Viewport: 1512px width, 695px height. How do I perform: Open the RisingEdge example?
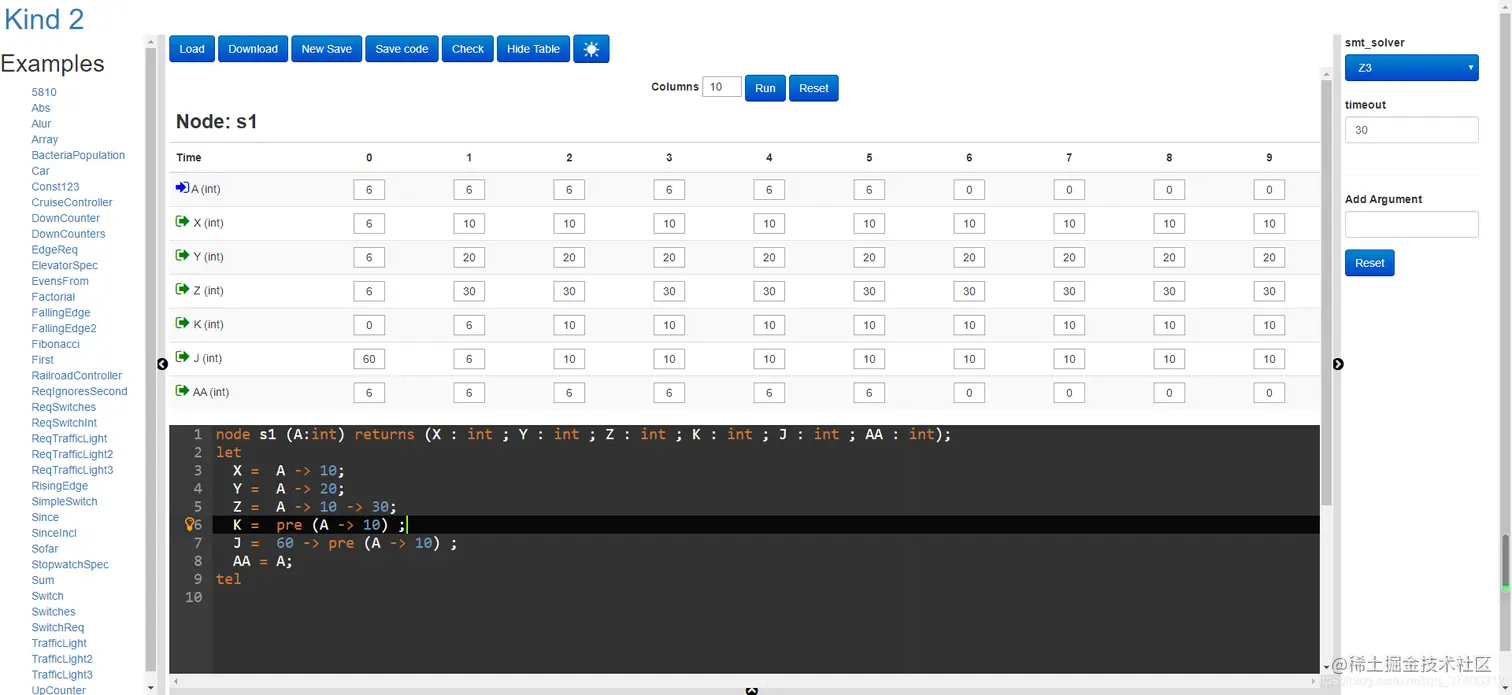coord(61,486)
